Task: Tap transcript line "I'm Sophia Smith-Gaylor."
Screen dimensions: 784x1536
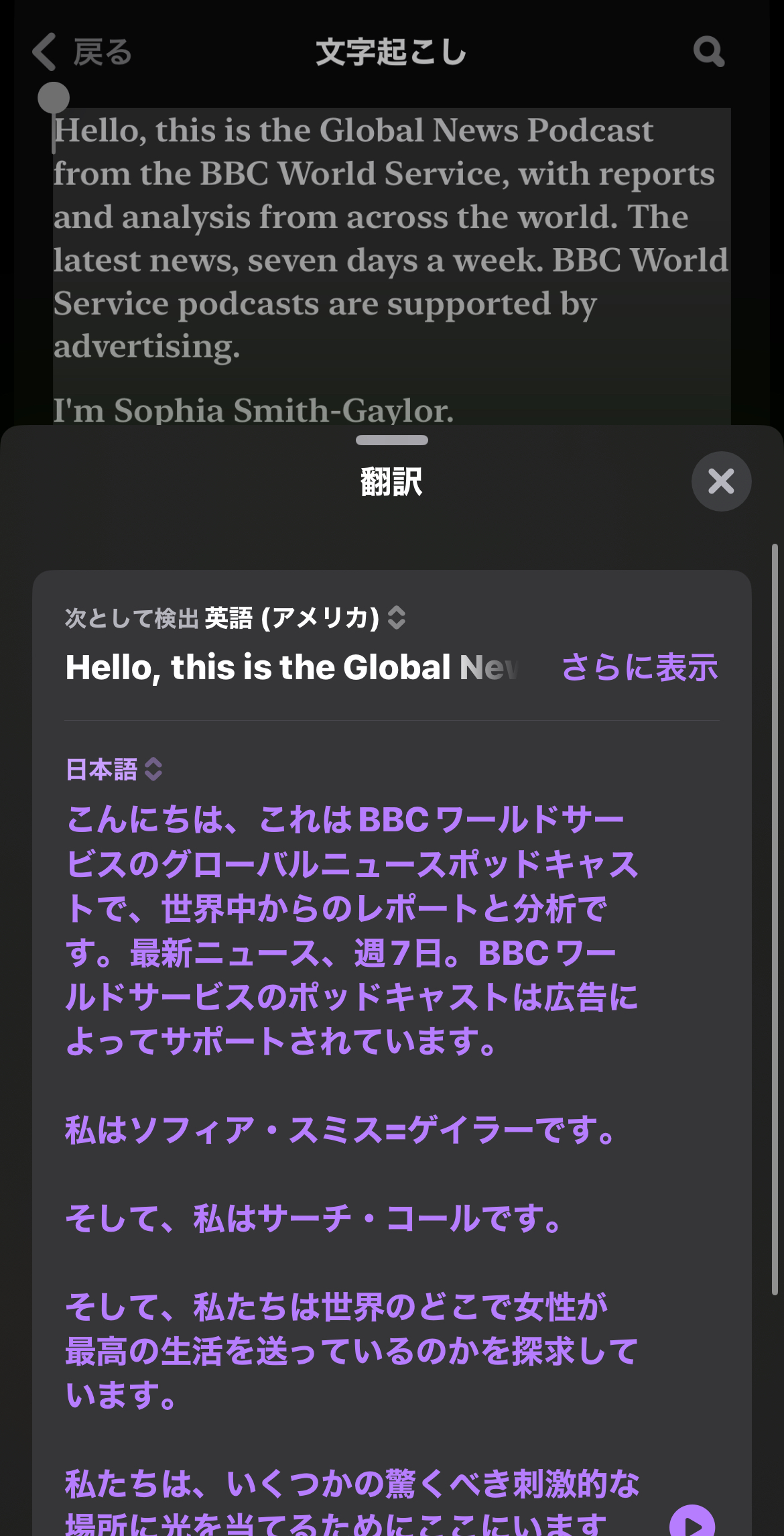Action: 253,410
